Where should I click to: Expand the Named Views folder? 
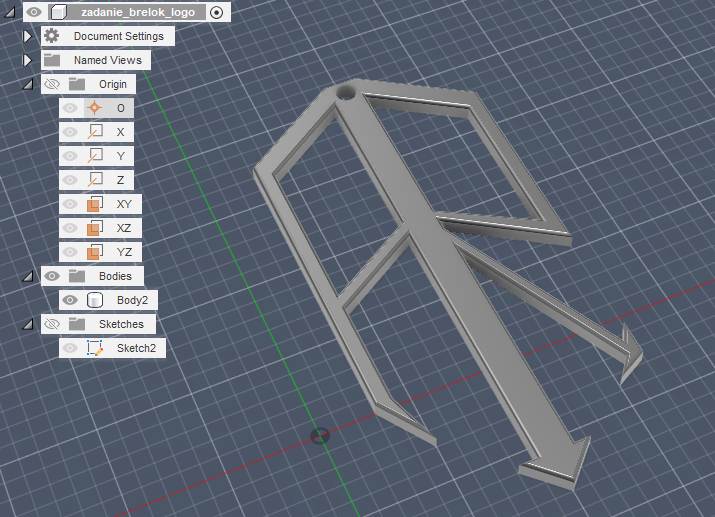pyautogui.click(x=27, y=60)
